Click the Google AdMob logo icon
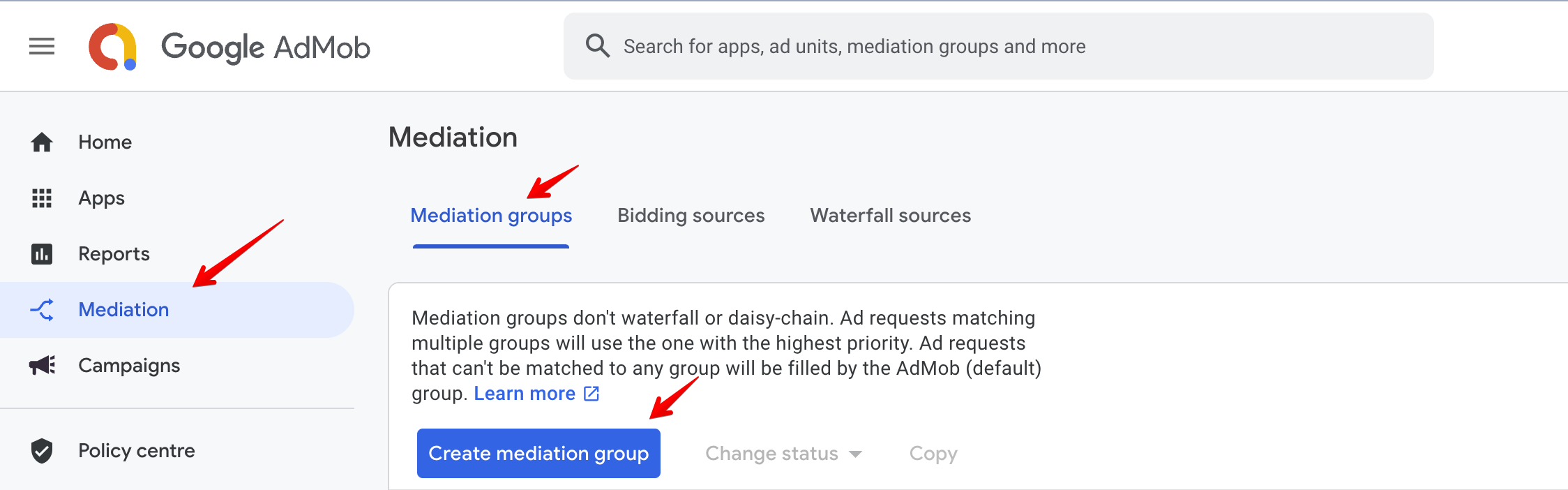This screenshot has width=1568, height=490. 112,47
